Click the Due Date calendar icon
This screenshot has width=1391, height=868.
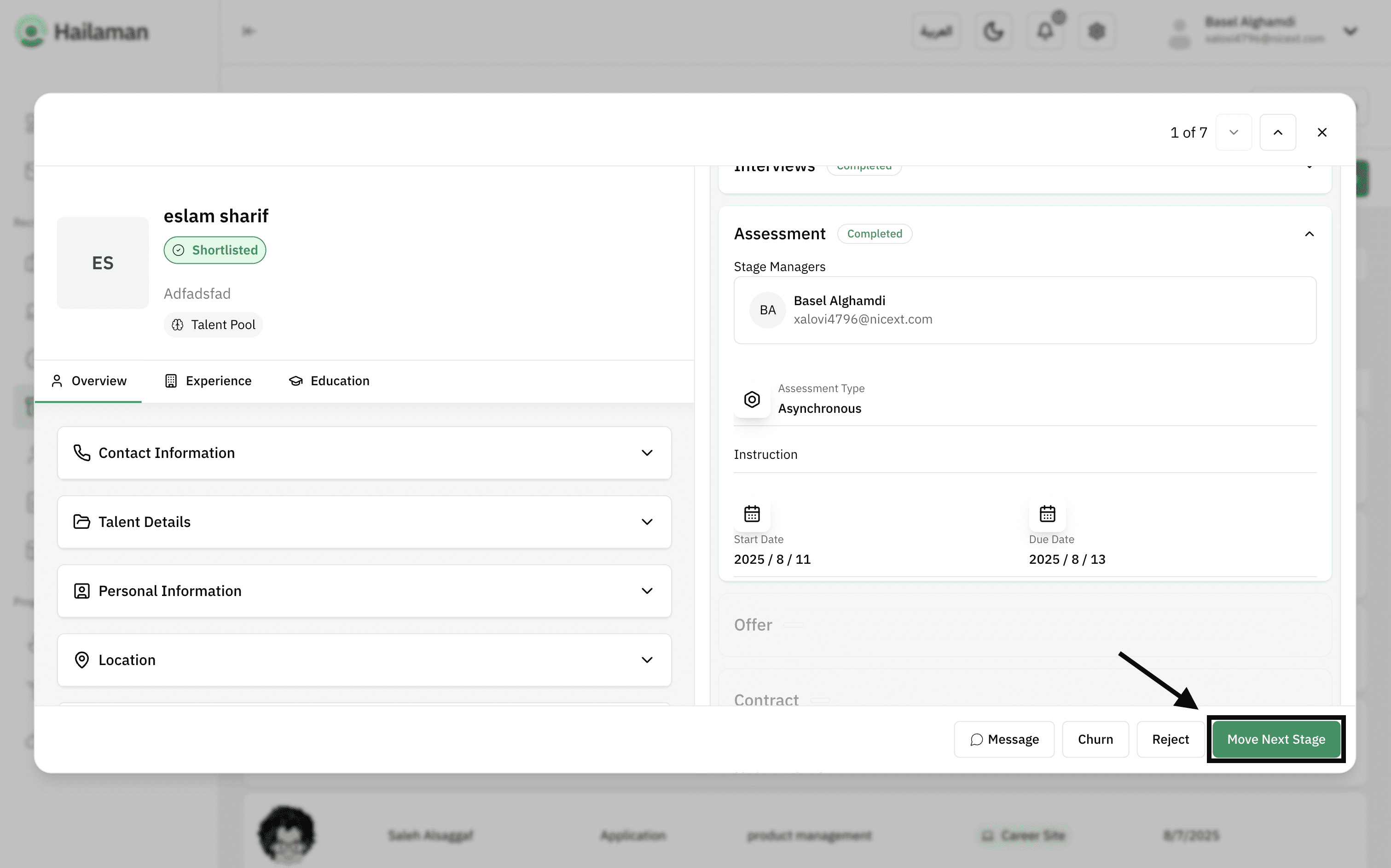coord(1047,513)
